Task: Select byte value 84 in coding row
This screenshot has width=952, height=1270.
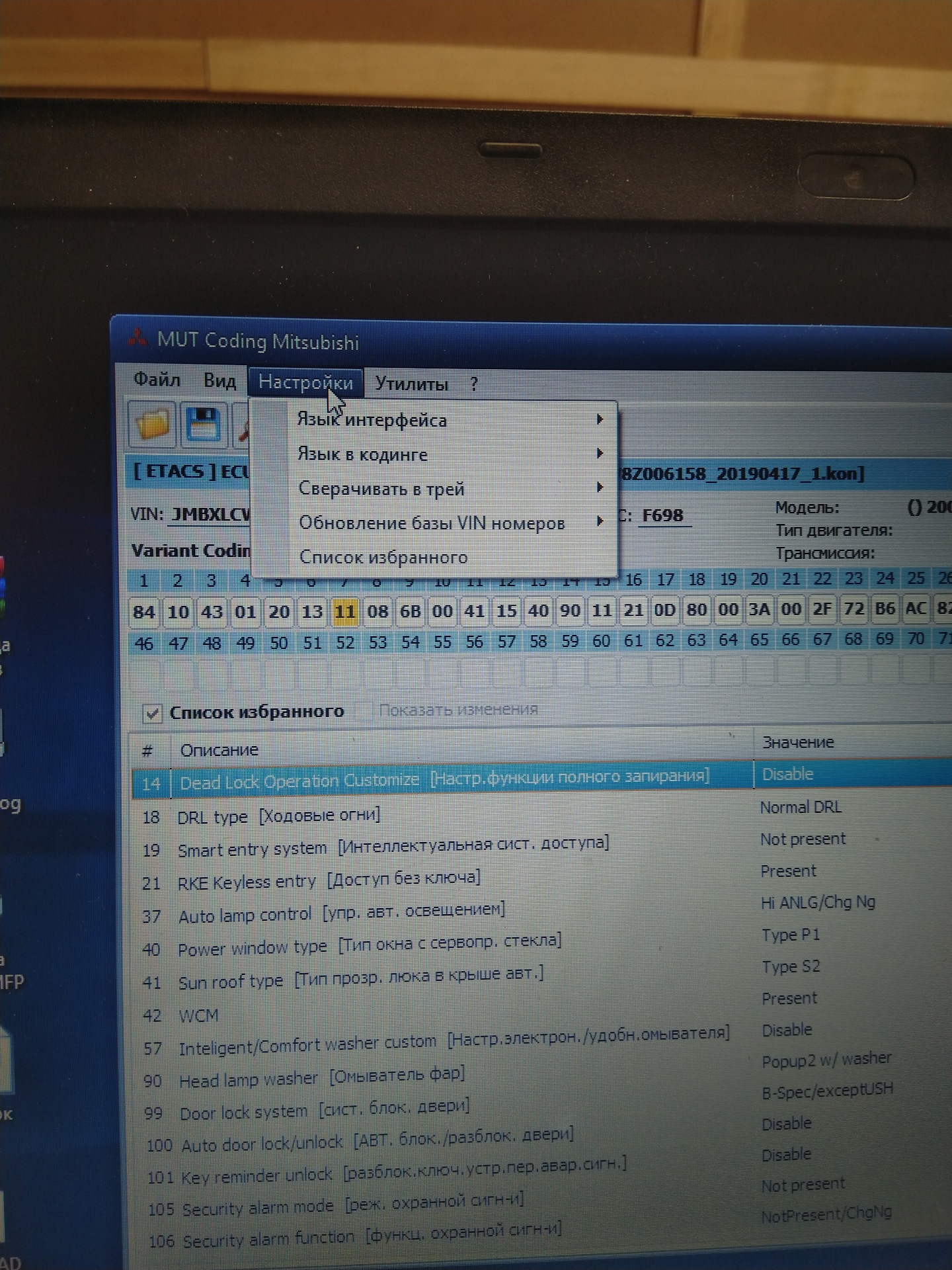Action: pyautogui.click(x=143, y=612)
